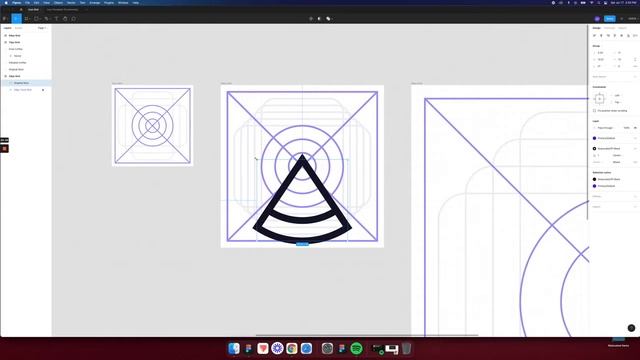Click the Align top icon
The image size is (640, 360).
tap(615, 36)
